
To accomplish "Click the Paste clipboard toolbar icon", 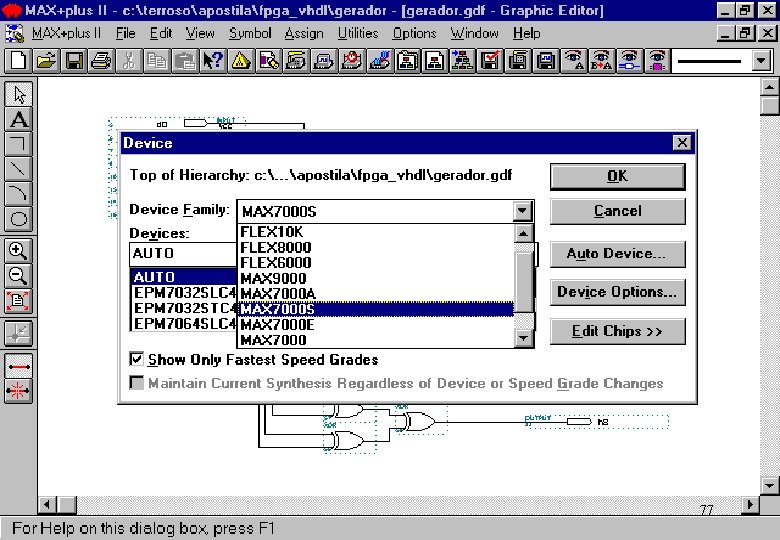I will 185,61.
